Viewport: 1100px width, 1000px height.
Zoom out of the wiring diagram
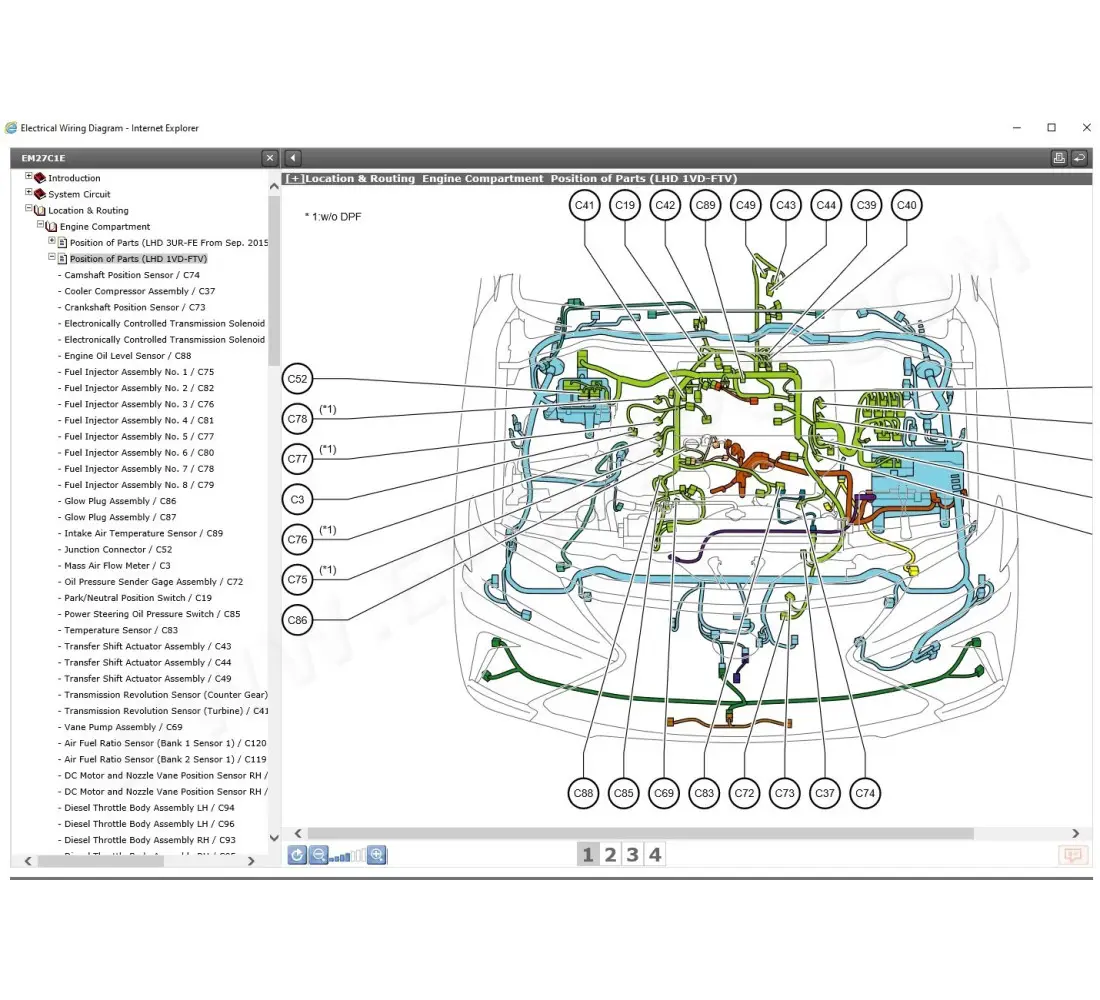coord(319,855)
